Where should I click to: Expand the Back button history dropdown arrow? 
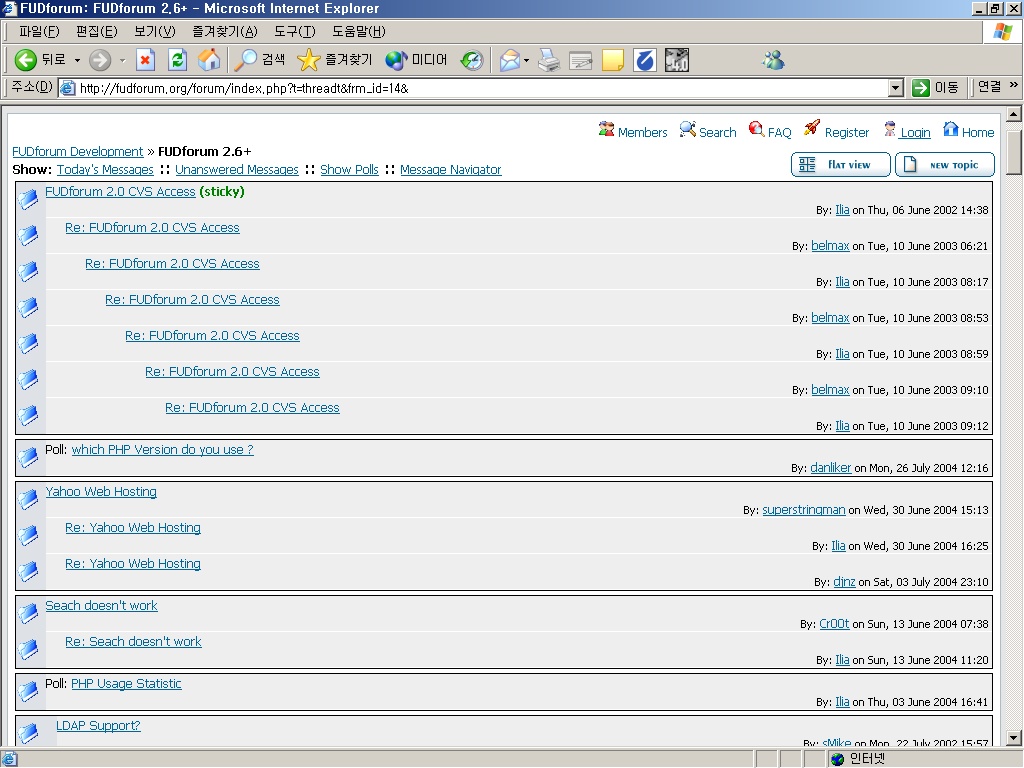point(77,60)
